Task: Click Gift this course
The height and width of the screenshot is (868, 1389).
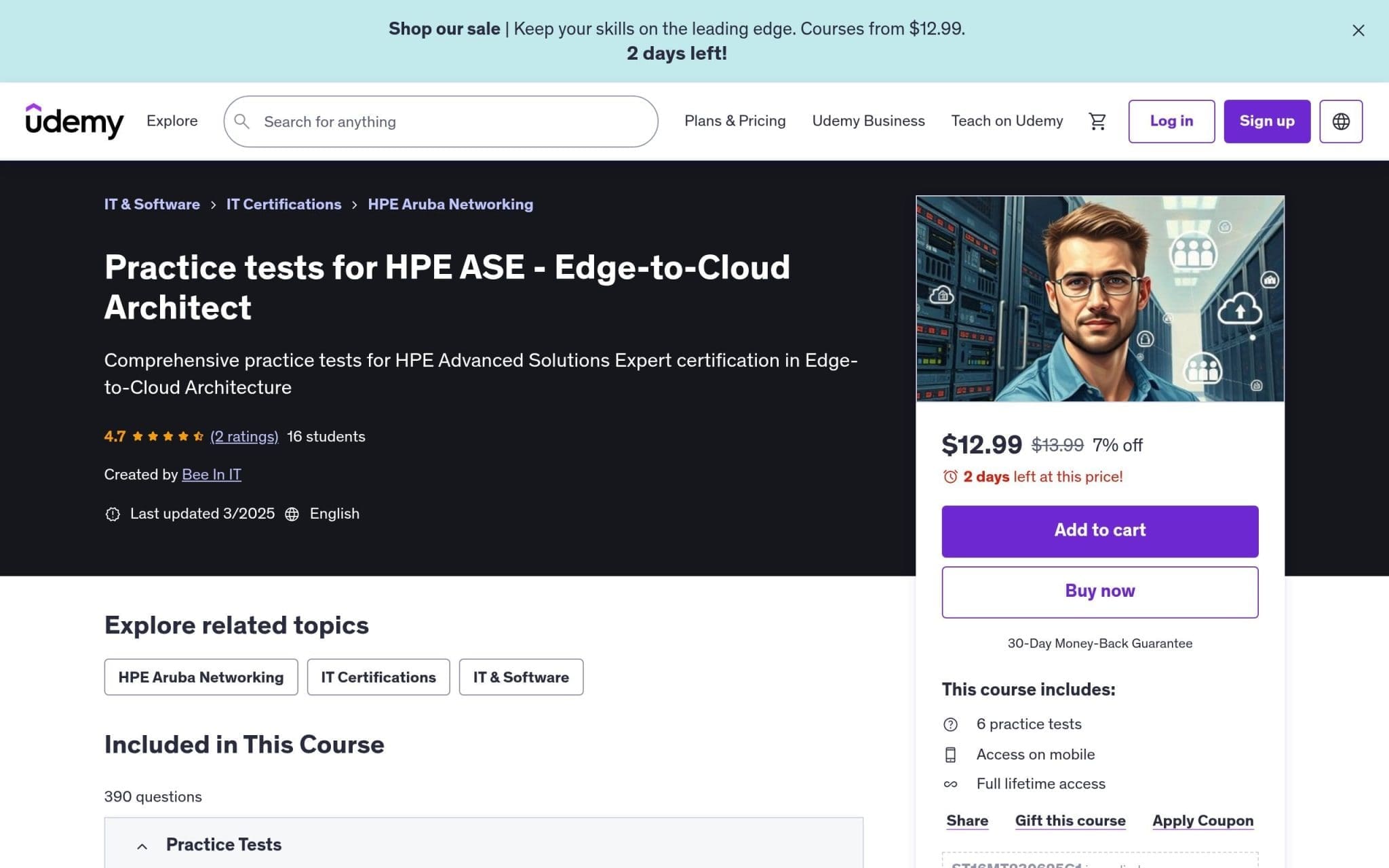Action: point(1070,821)
